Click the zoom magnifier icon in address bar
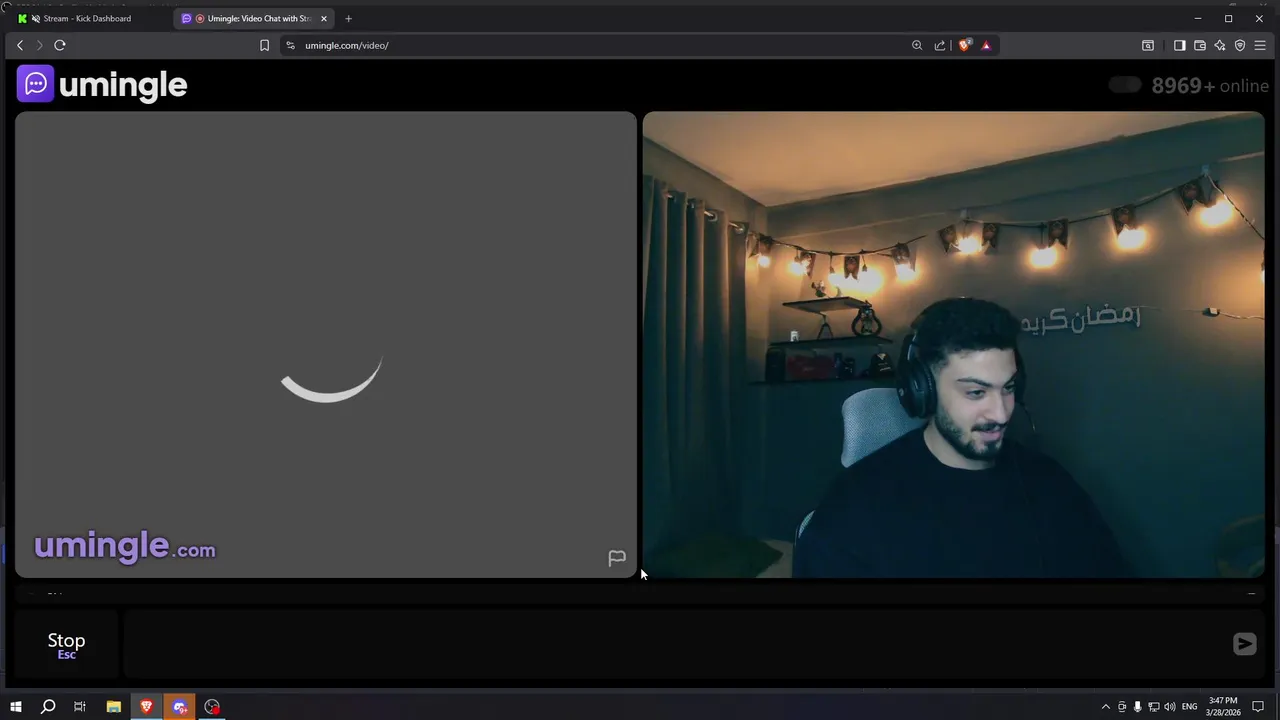The image size is (1280, 720). click(x=917, y=45)
